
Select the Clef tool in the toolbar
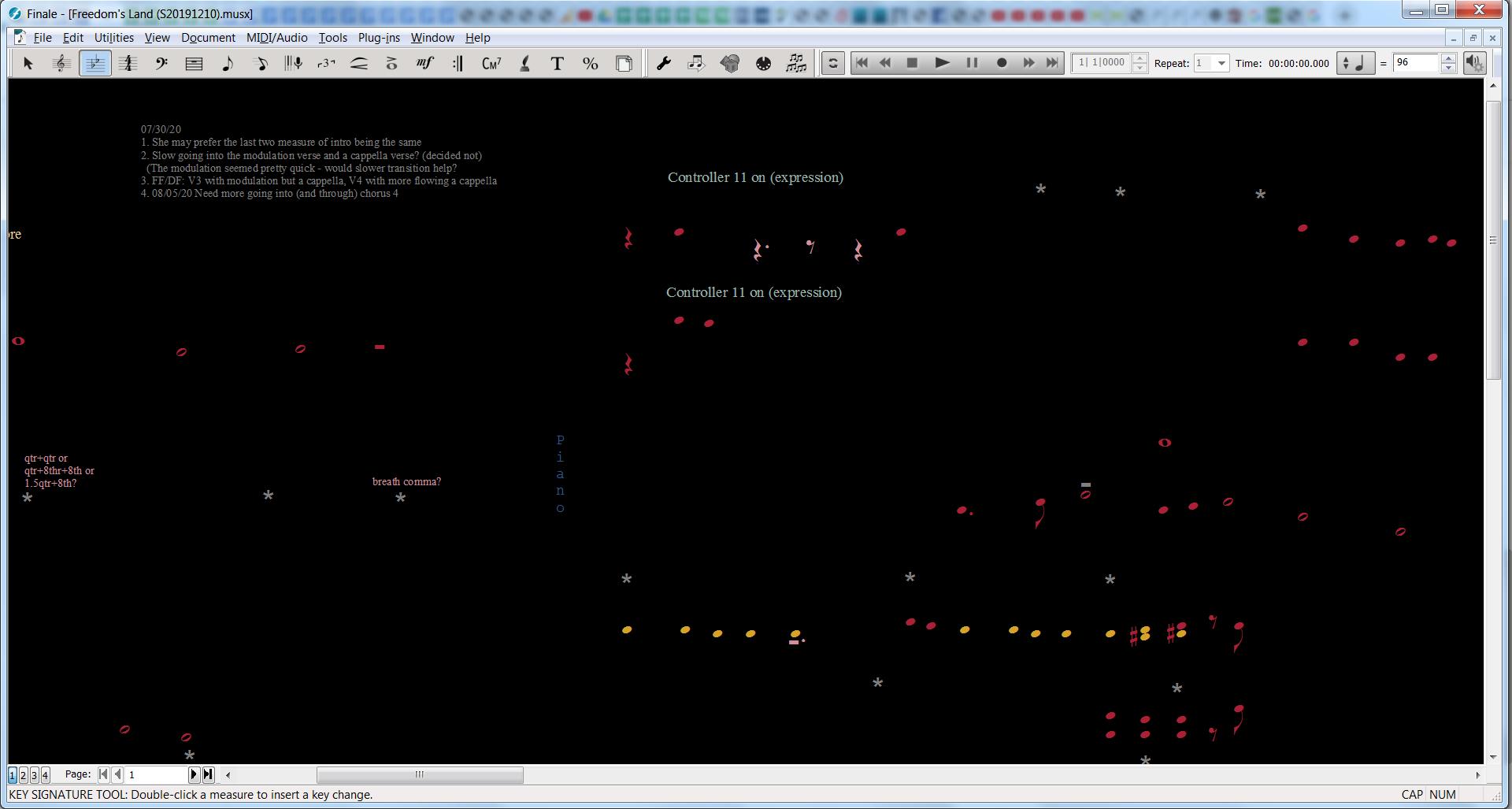(x=161, y=64)
